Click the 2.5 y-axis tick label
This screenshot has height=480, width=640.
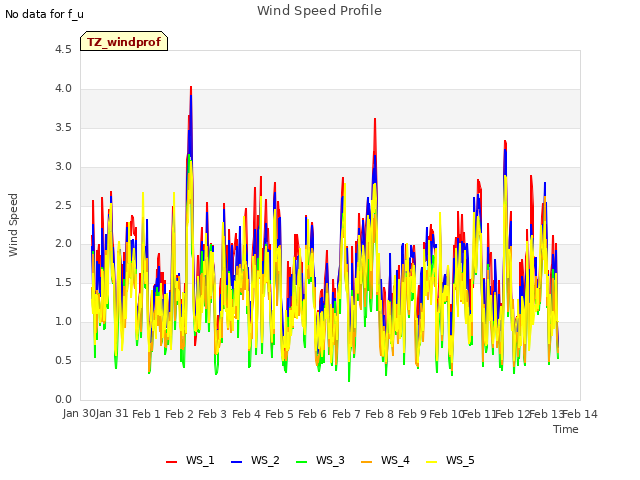click(x=63, y=205)
